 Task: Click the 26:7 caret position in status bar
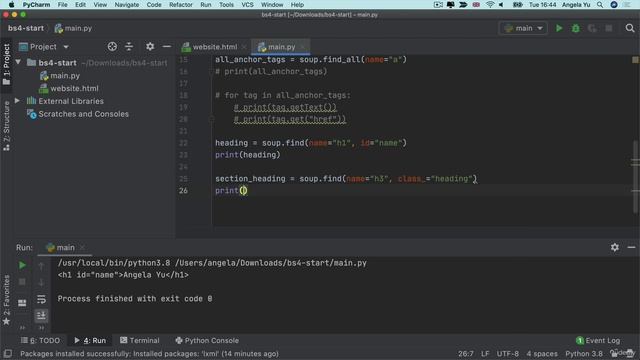coord(466,353)
